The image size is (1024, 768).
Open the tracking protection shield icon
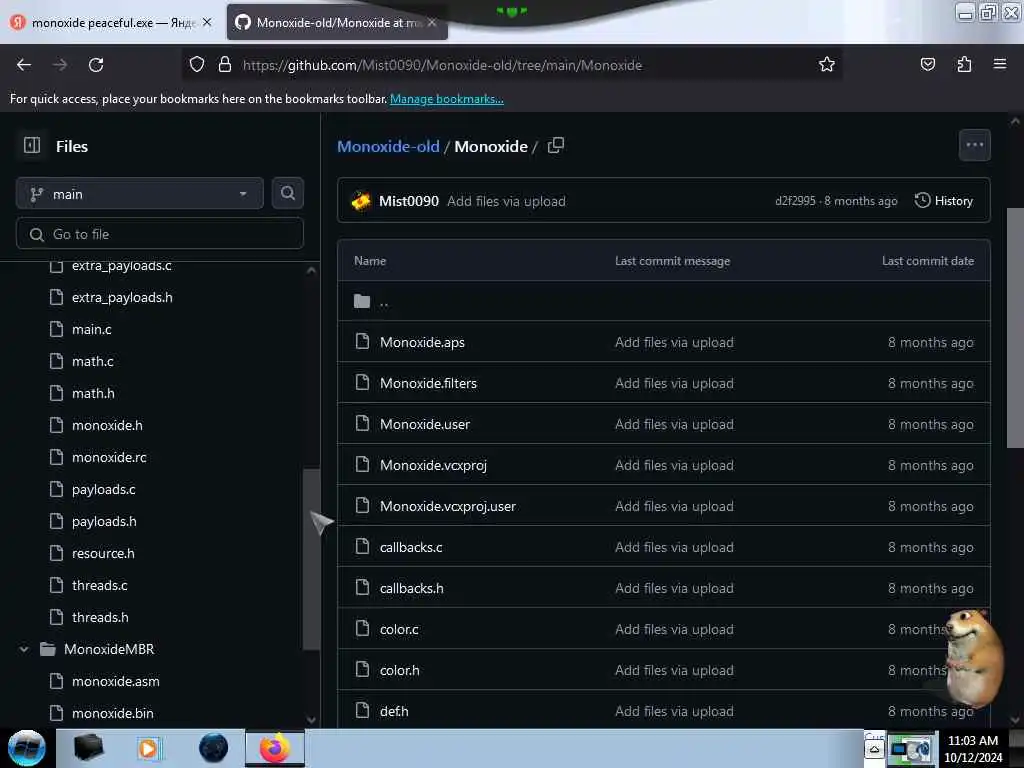[197, 65]
